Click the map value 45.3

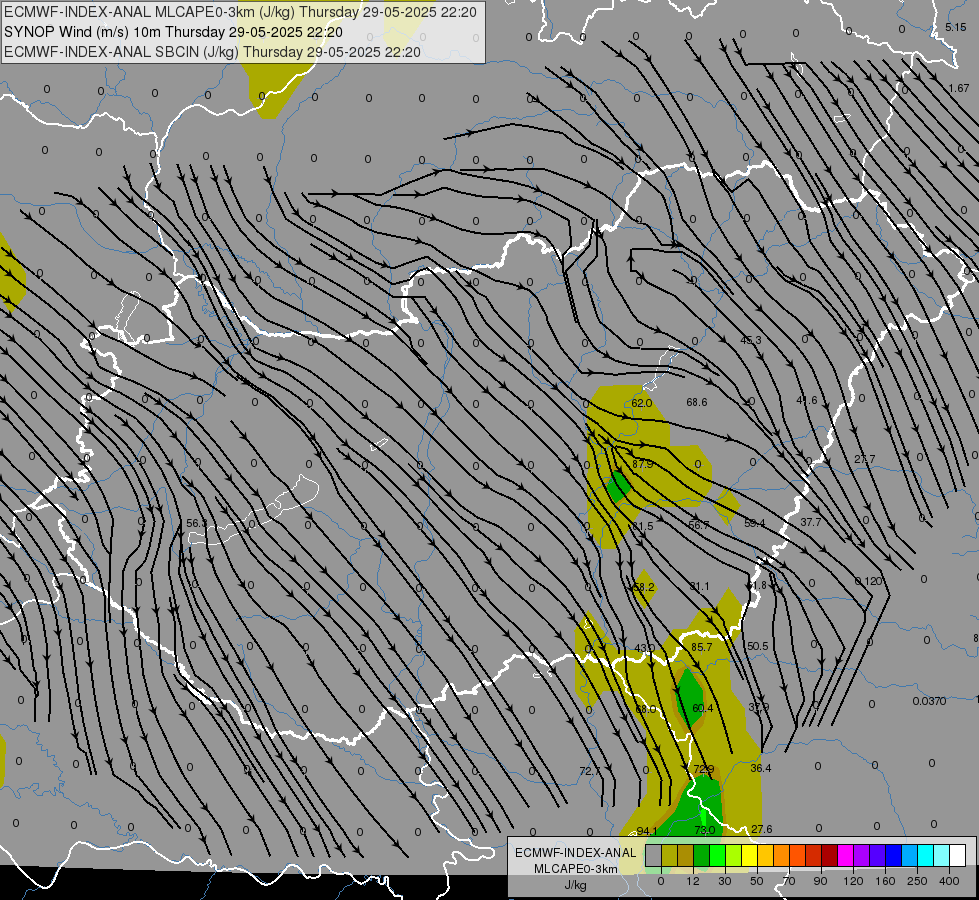point(751,340)
